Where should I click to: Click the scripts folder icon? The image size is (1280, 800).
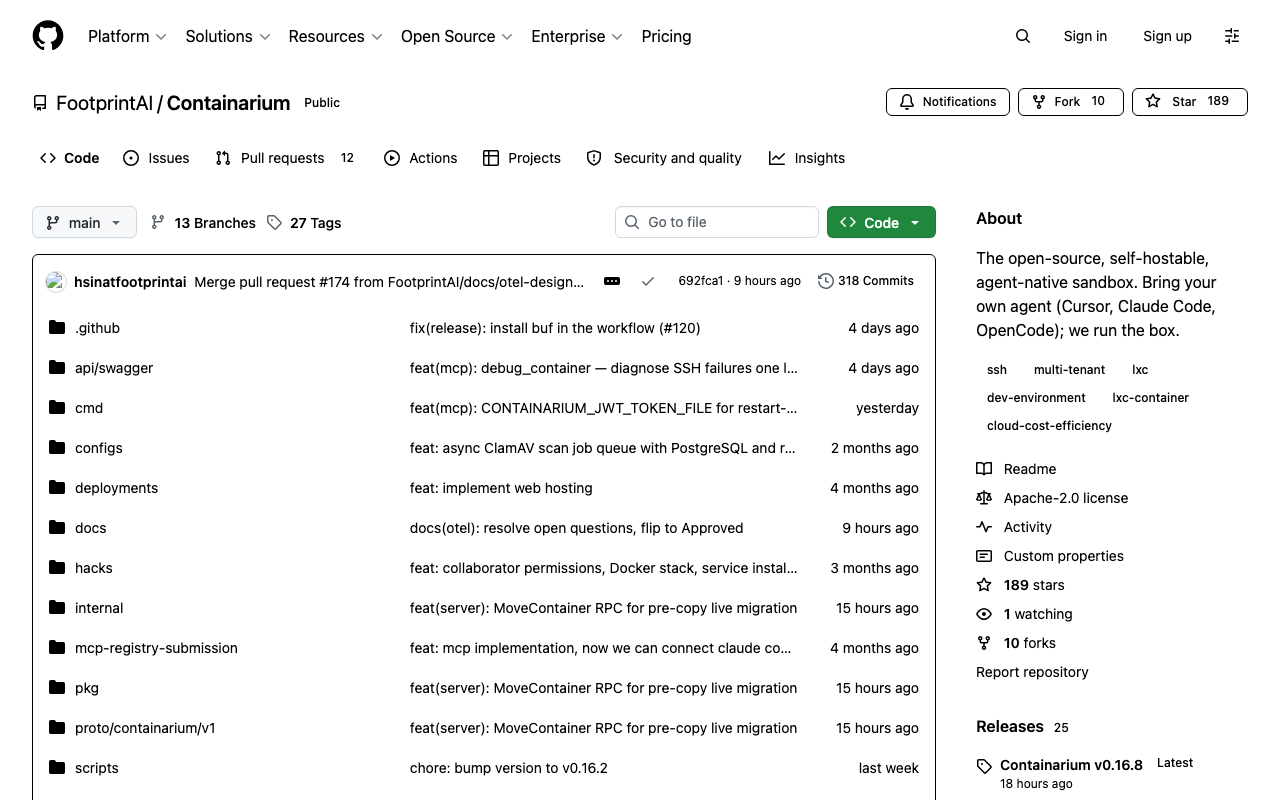(57, 767)
